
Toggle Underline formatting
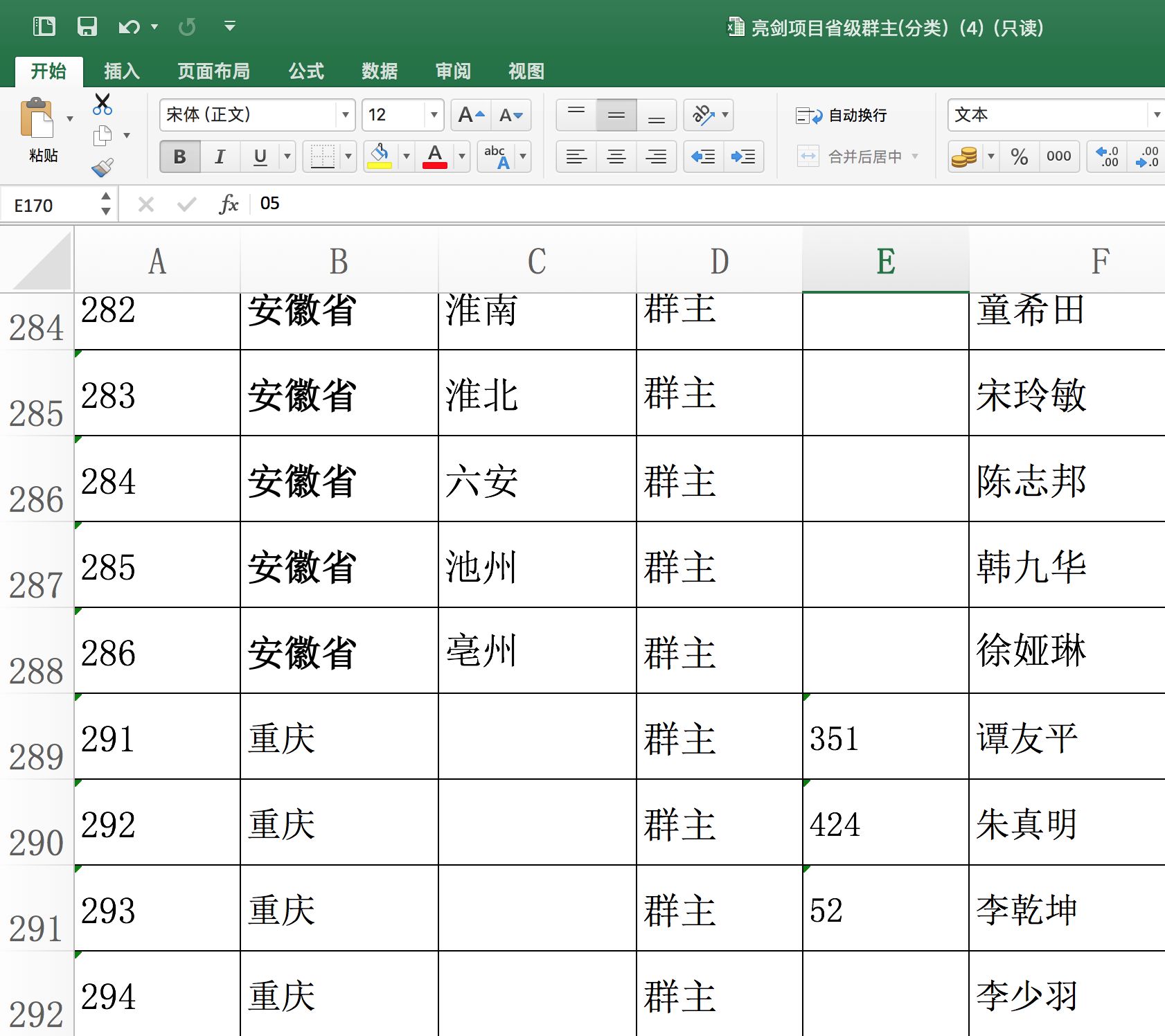tap(260, 157)
